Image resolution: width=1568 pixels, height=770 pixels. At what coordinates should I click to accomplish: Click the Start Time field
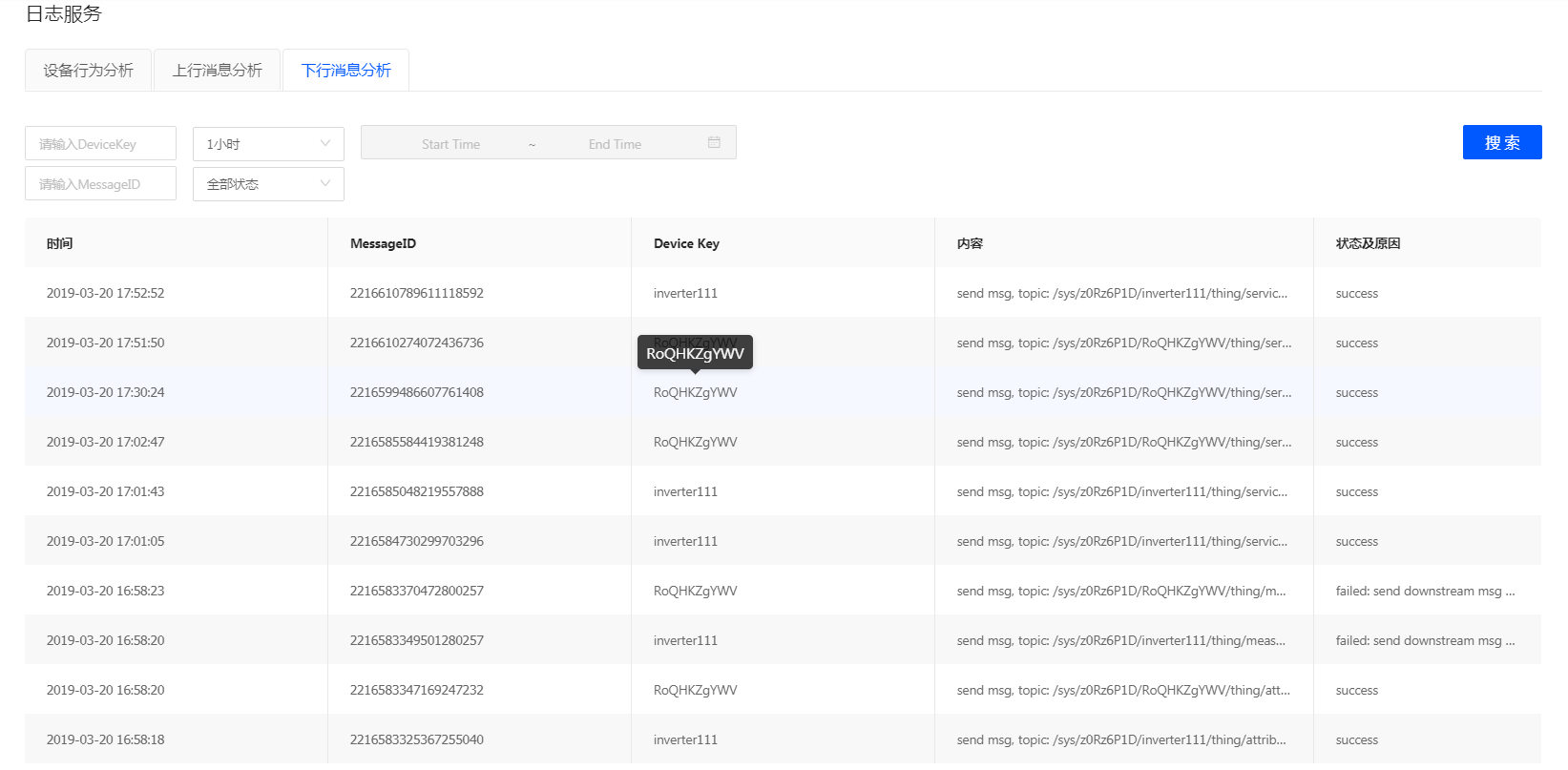click(450, 144)
